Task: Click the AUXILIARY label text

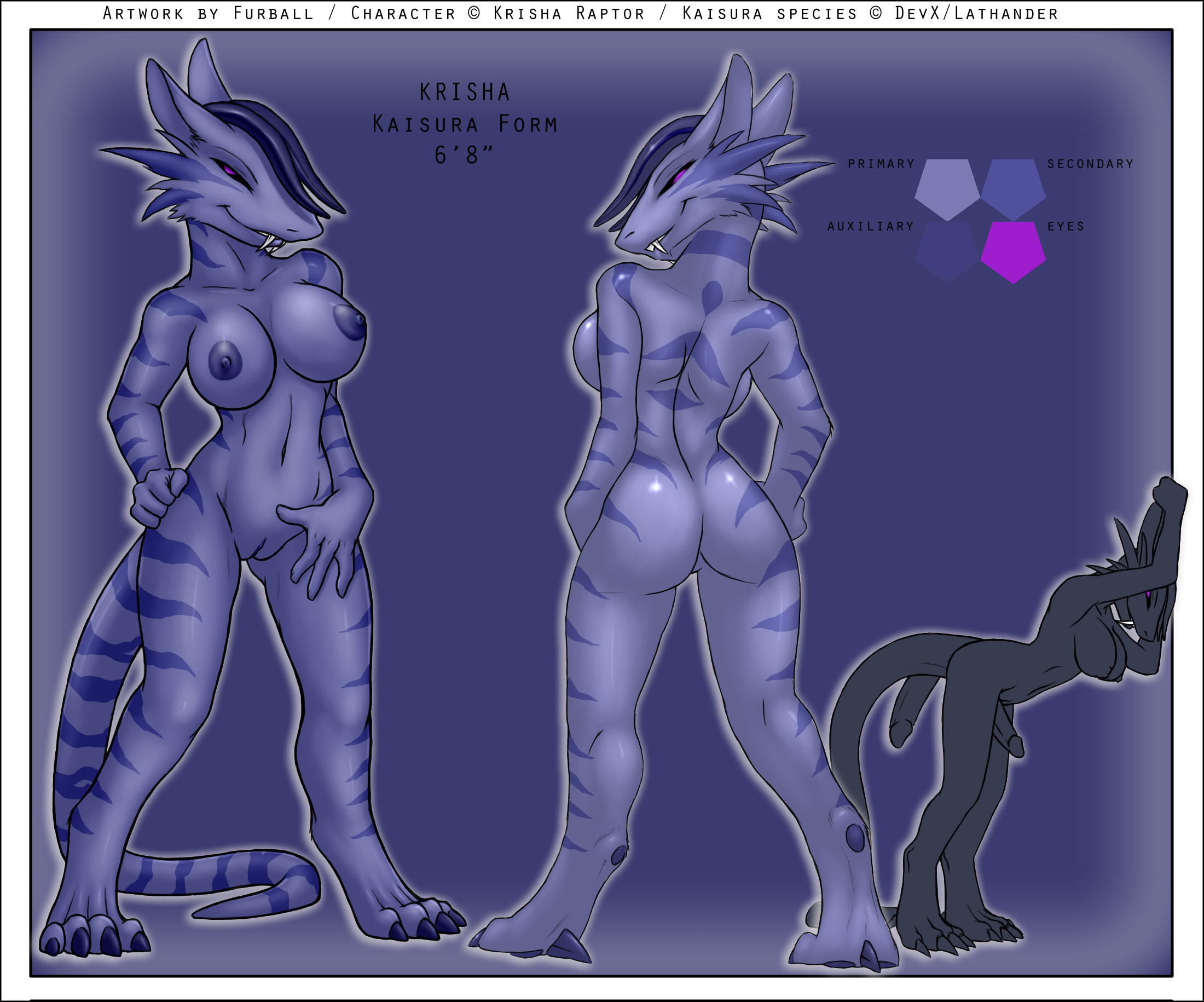Action: 870,227
